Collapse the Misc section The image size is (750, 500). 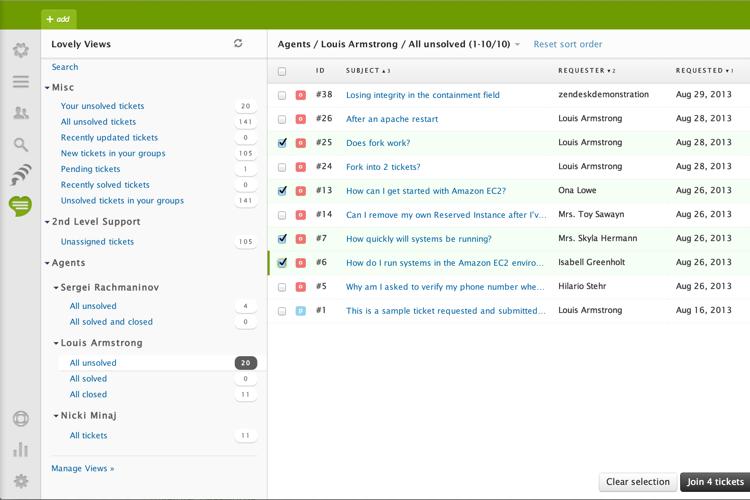[47, 88]
